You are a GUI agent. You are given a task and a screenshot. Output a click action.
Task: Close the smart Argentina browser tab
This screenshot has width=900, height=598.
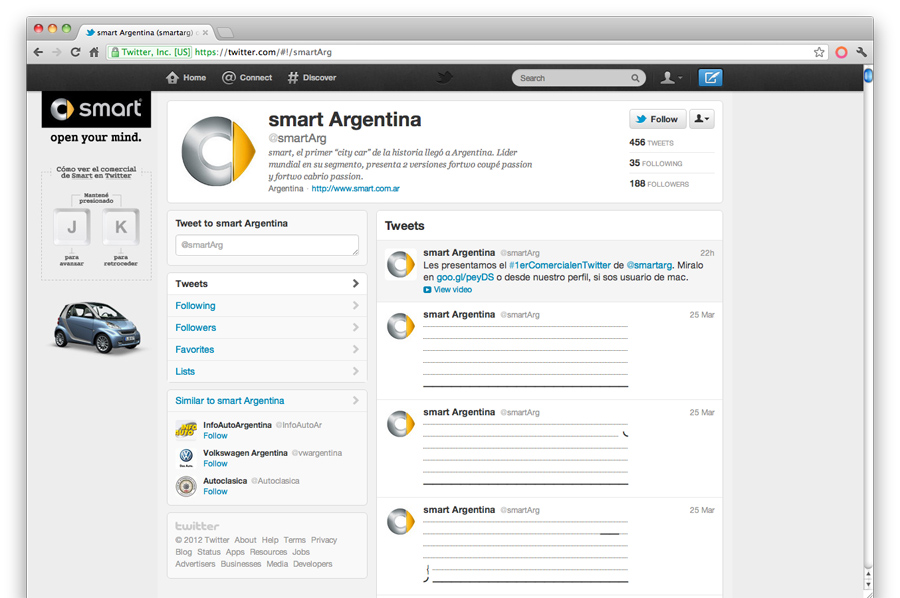point(205,33)
